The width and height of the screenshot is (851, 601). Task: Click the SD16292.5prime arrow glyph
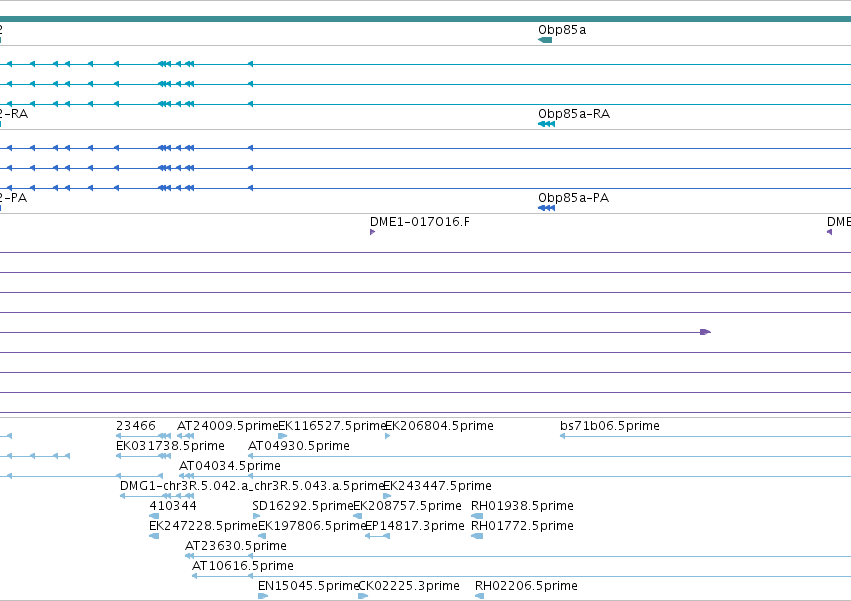pos(256,516)
